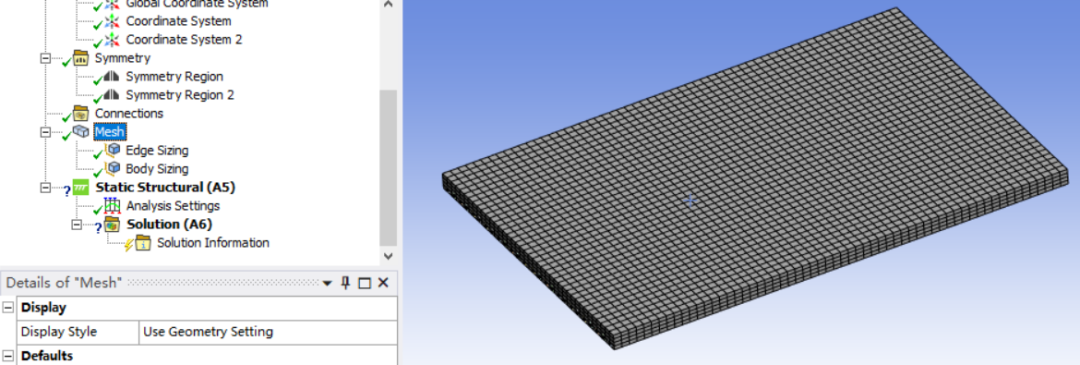Collapse the Static Structural tree node
1080x365 pixels.
tap(46, 187)
